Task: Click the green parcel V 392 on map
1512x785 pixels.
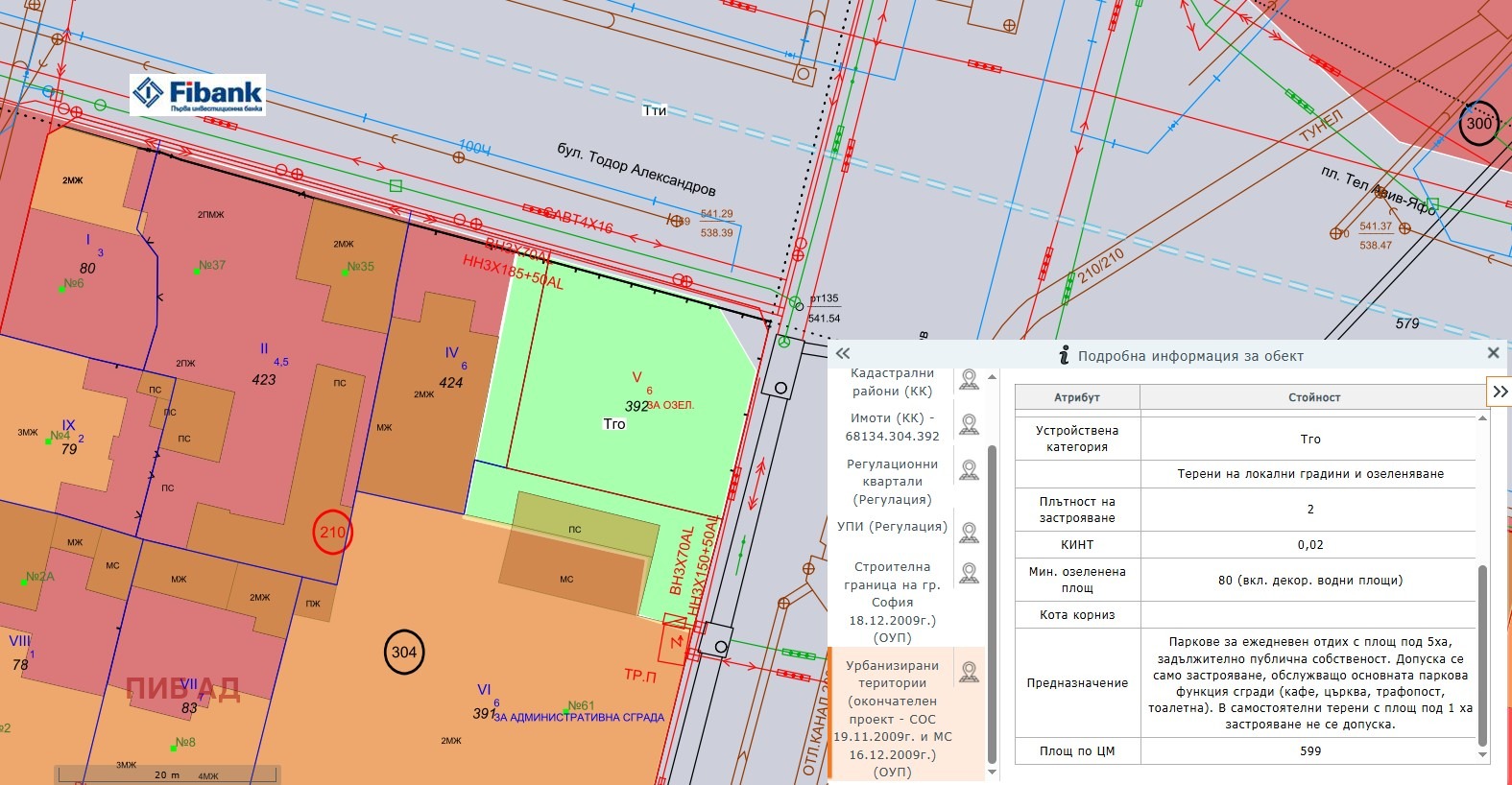Action: pyautogui.click(x=624, y=384)
